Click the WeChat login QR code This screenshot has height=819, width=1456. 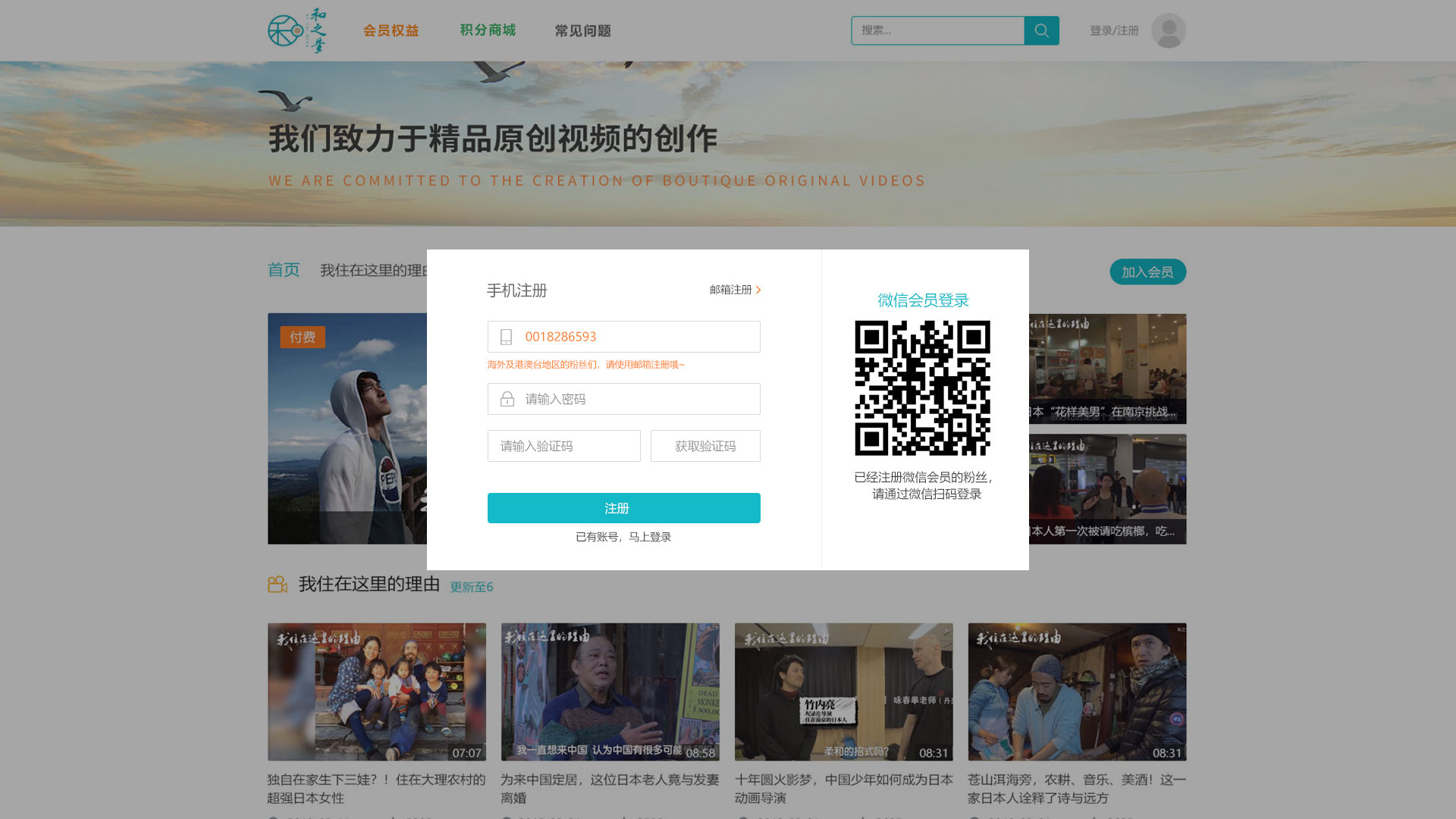click(x=922, y=388)
